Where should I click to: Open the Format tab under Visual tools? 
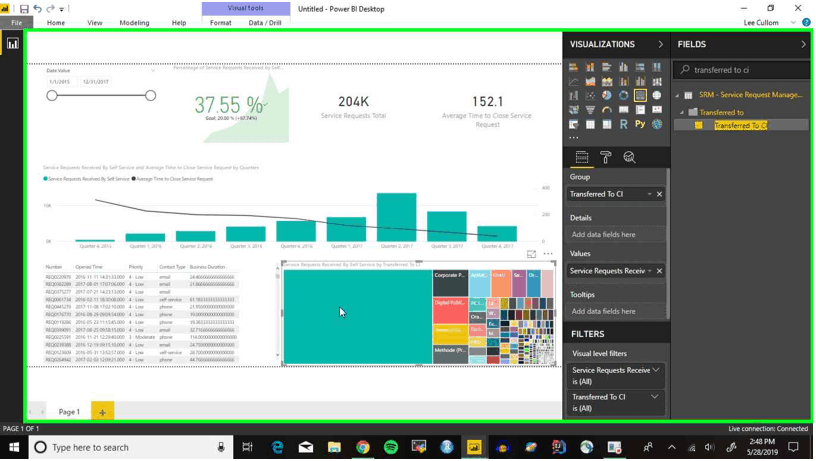(221, 23)
